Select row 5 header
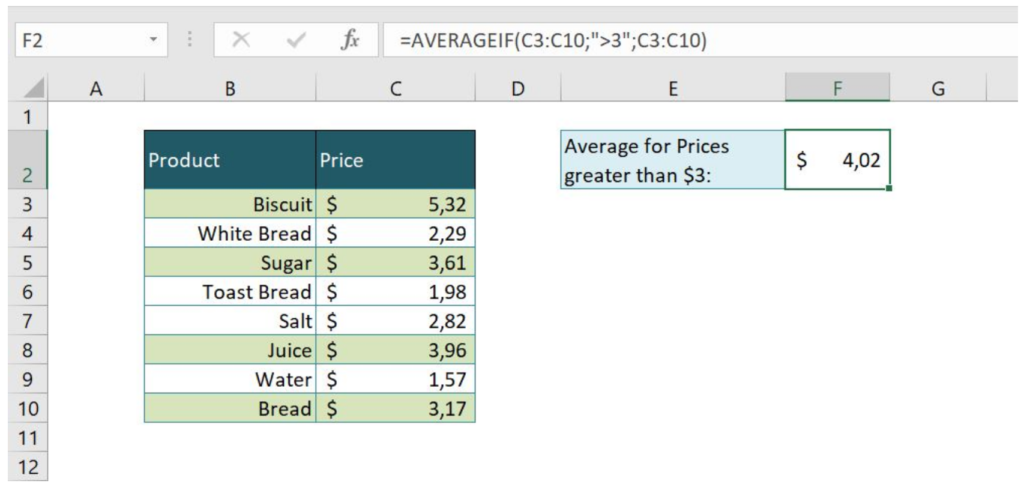 click(27, 263)
